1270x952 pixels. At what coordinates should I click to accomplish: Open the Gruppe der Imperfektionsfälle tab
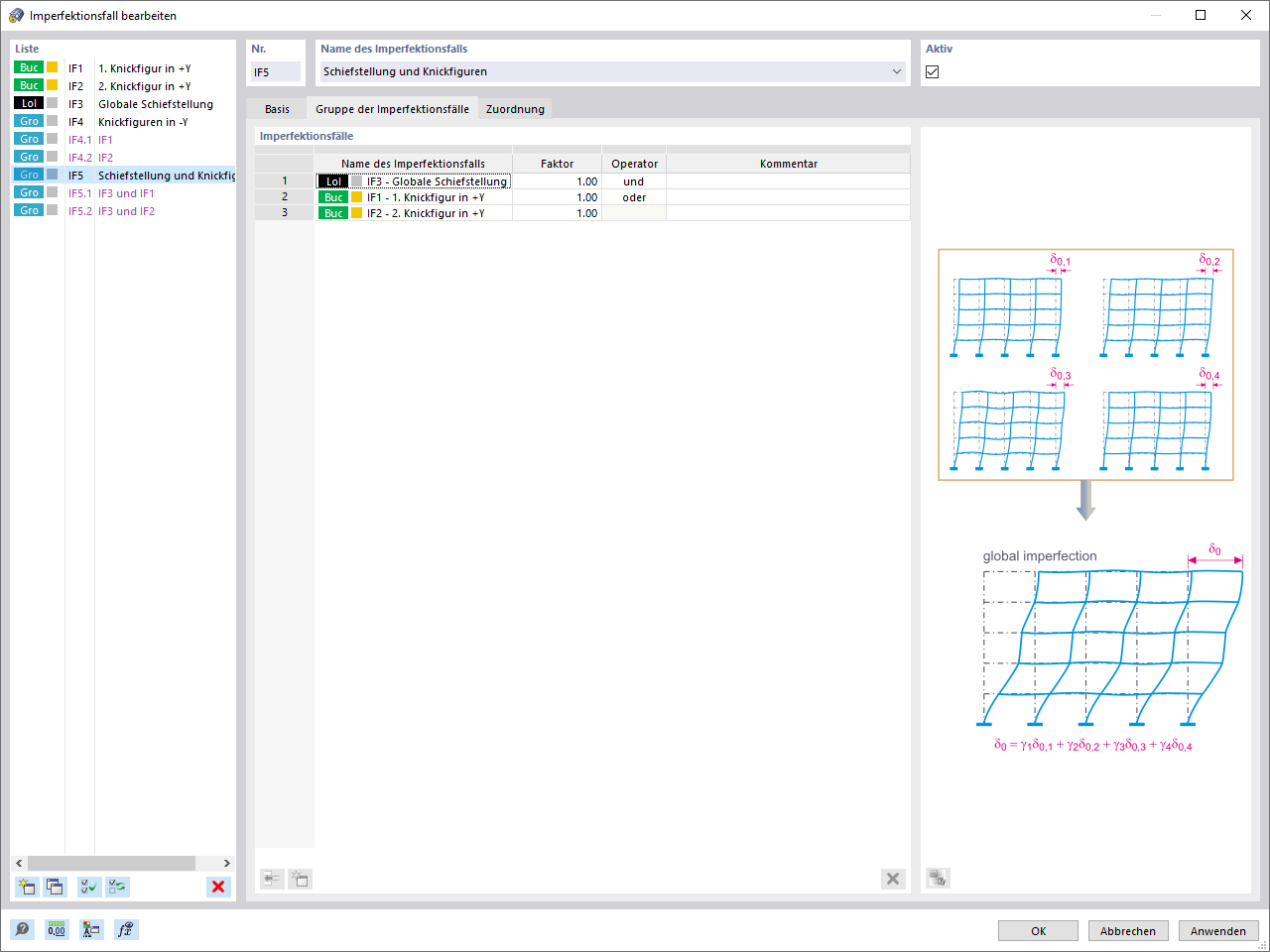(x=392, y=109)
